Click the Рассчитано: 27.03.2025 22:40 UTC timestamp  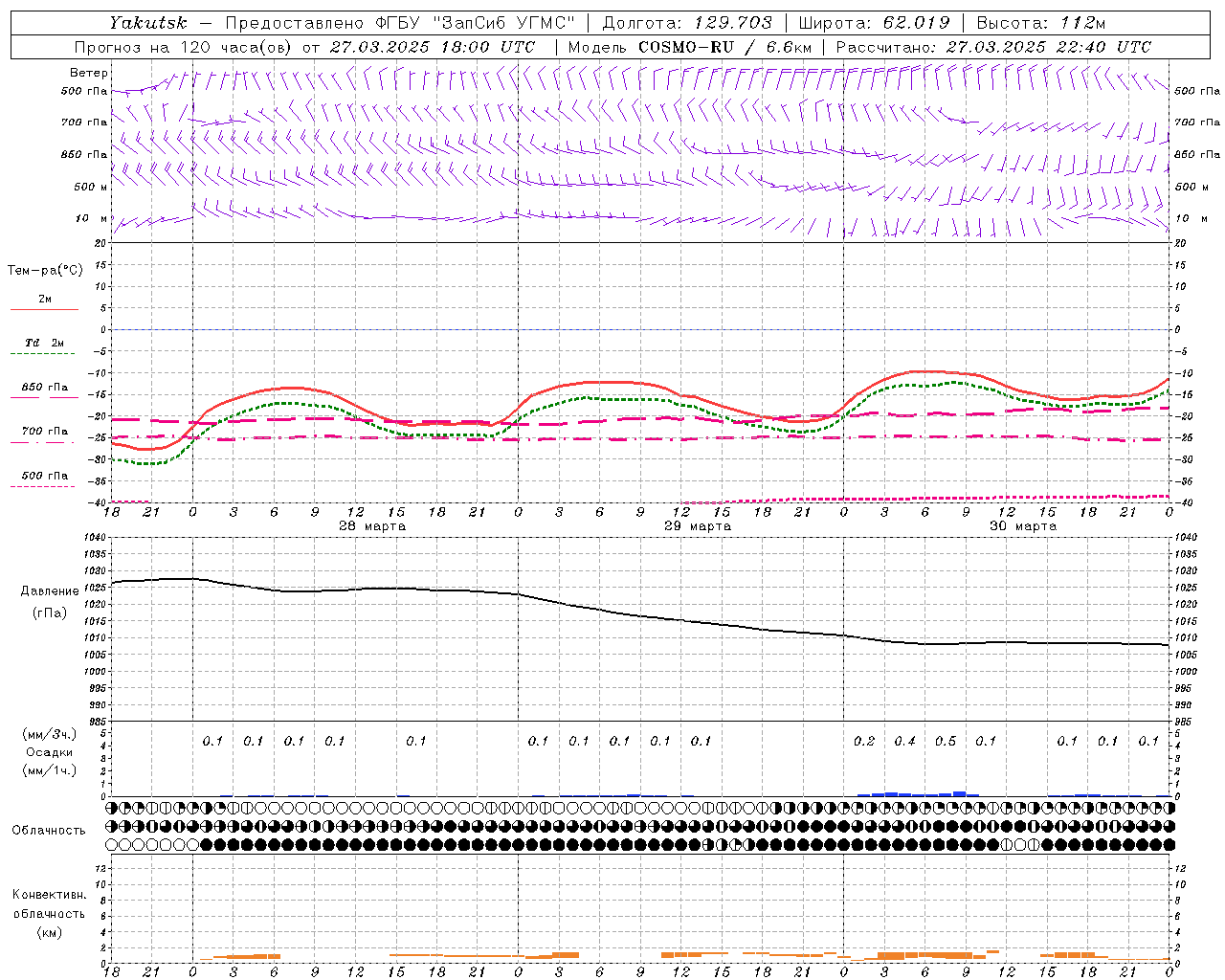tap(993, 47)
